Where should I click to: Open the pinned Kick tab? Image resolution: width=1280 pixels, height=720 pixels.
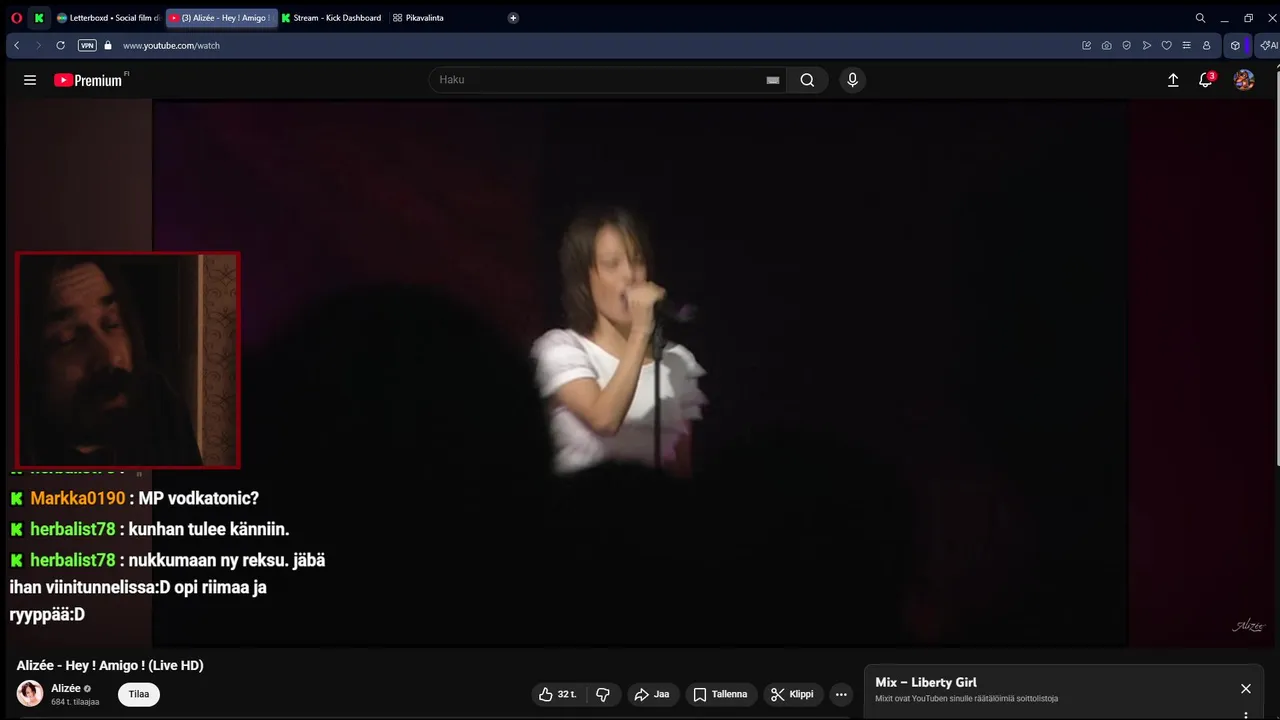pos(39,18)
